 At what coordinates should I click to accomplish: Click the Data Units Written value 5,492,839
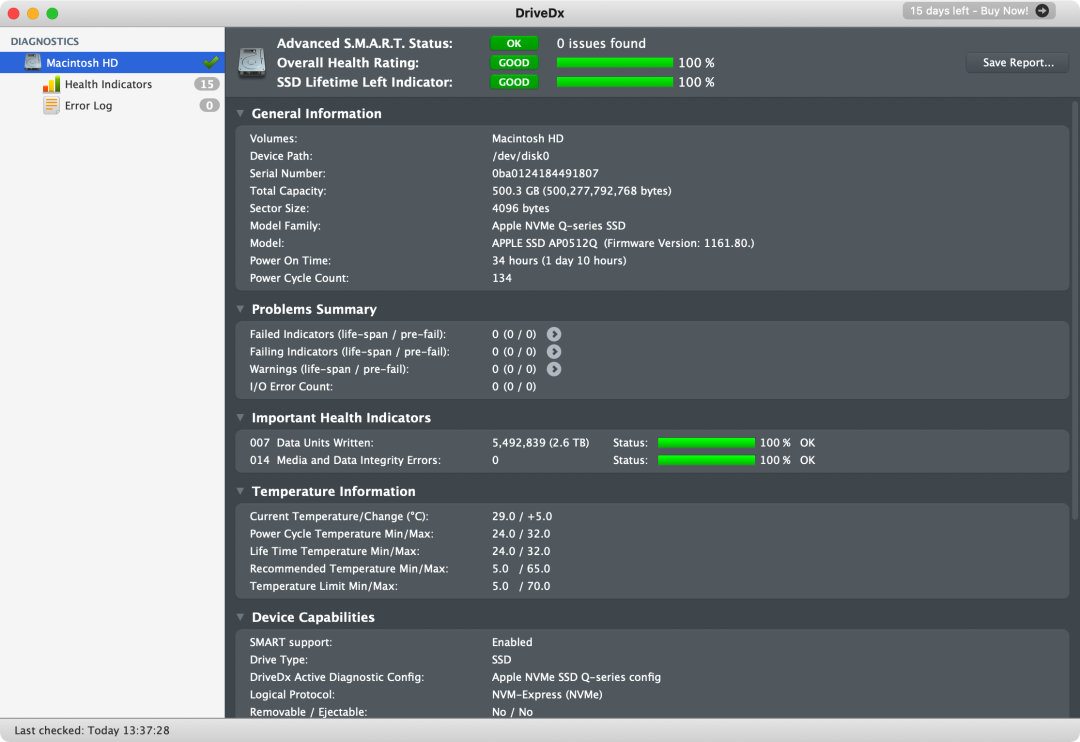pyautogui.click(x=541, y=443)
